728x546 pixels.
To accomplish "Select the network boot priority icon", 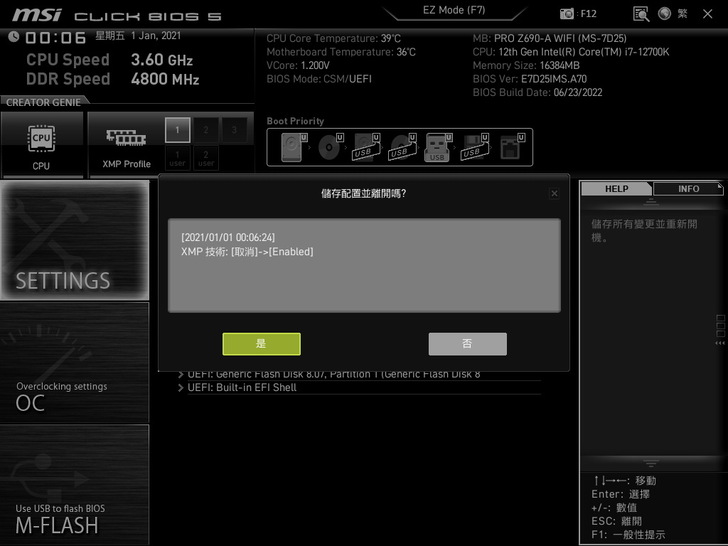I will click(x=512, y=147).
